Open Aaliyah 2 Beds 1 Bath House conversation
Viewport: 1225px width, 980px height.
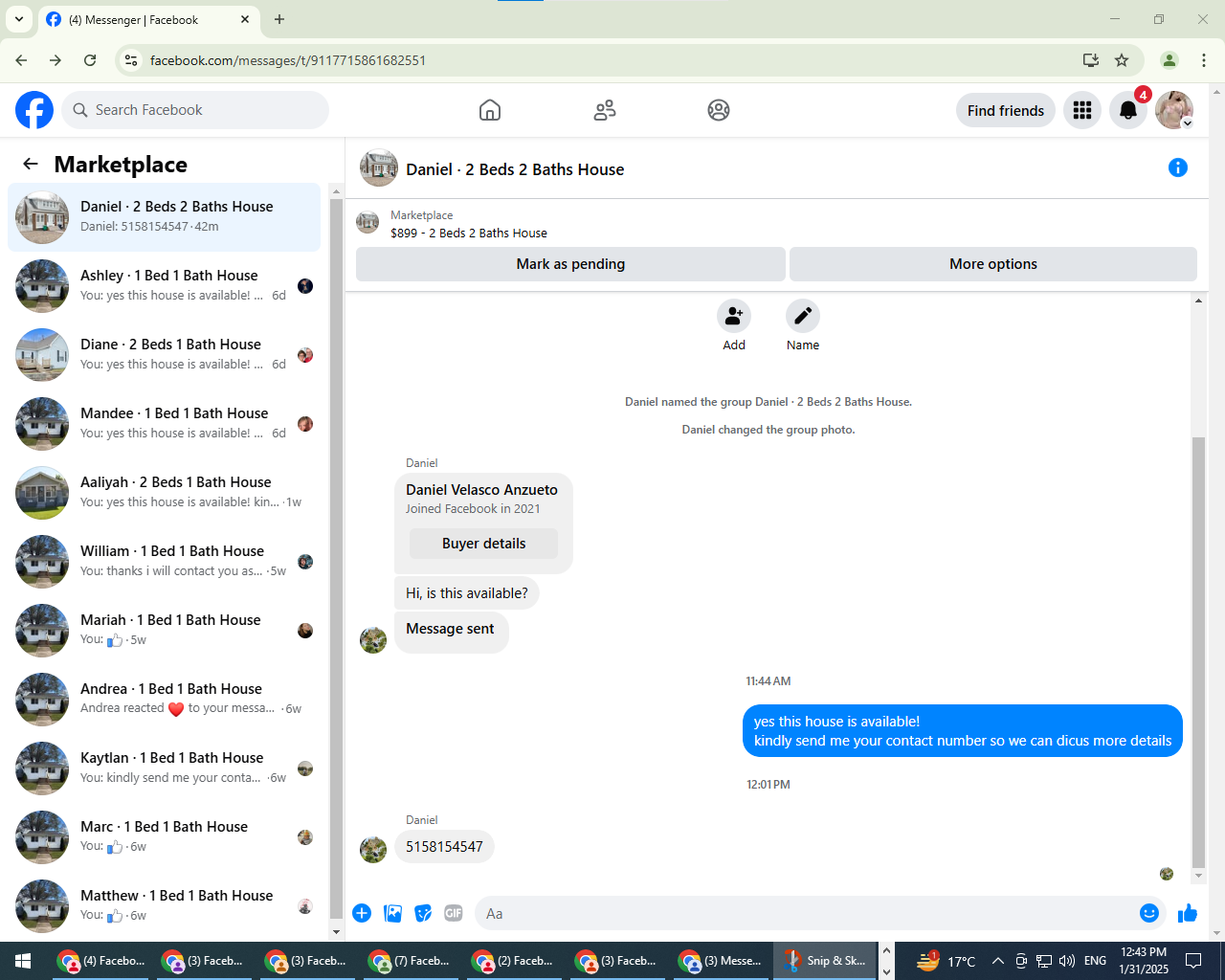[x=165, y=493]
